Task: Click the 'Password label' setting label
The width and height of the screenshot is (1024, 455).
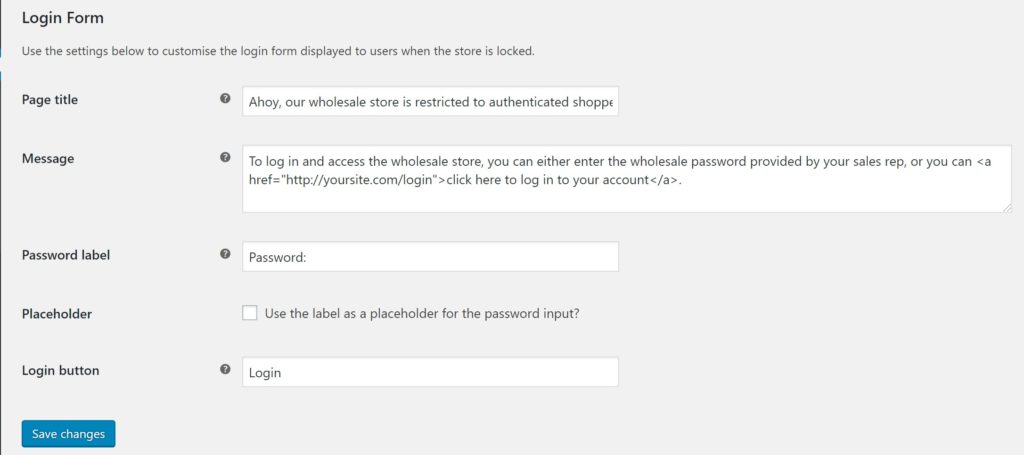Action: pyautogui.click(x=66, y=255)
